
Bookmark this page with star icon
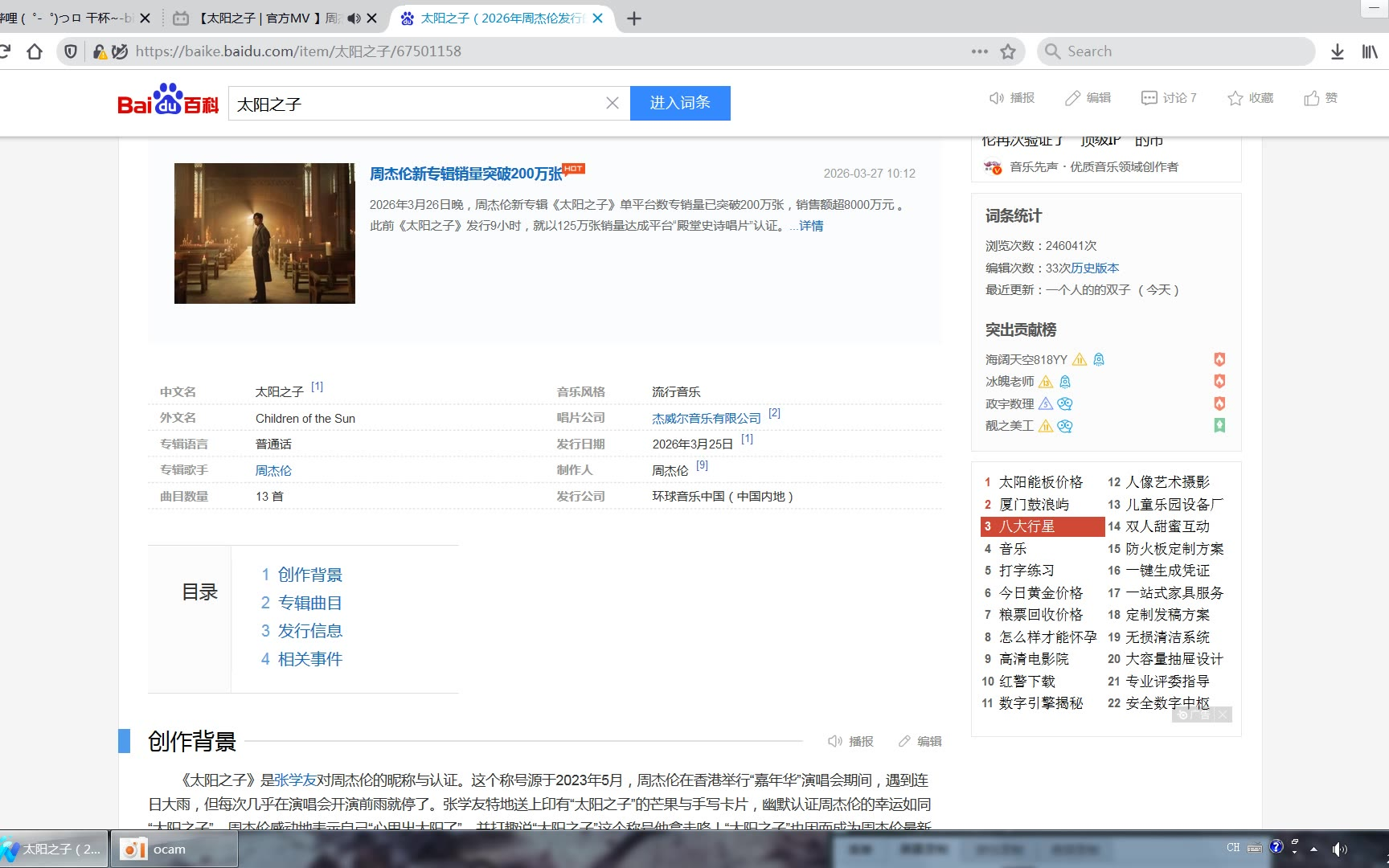(x=1008, y=51)
